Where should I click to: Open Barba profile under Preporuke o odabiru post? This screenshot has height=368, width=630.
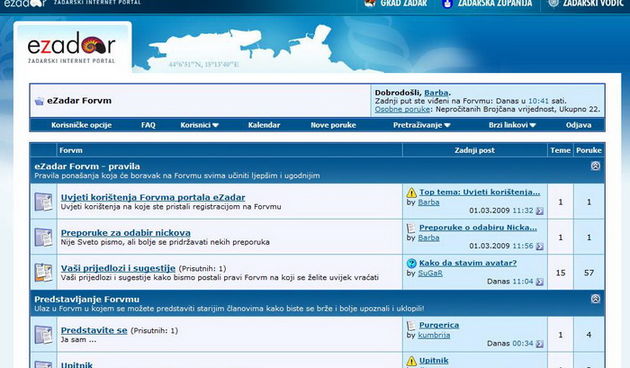point(429,238)
